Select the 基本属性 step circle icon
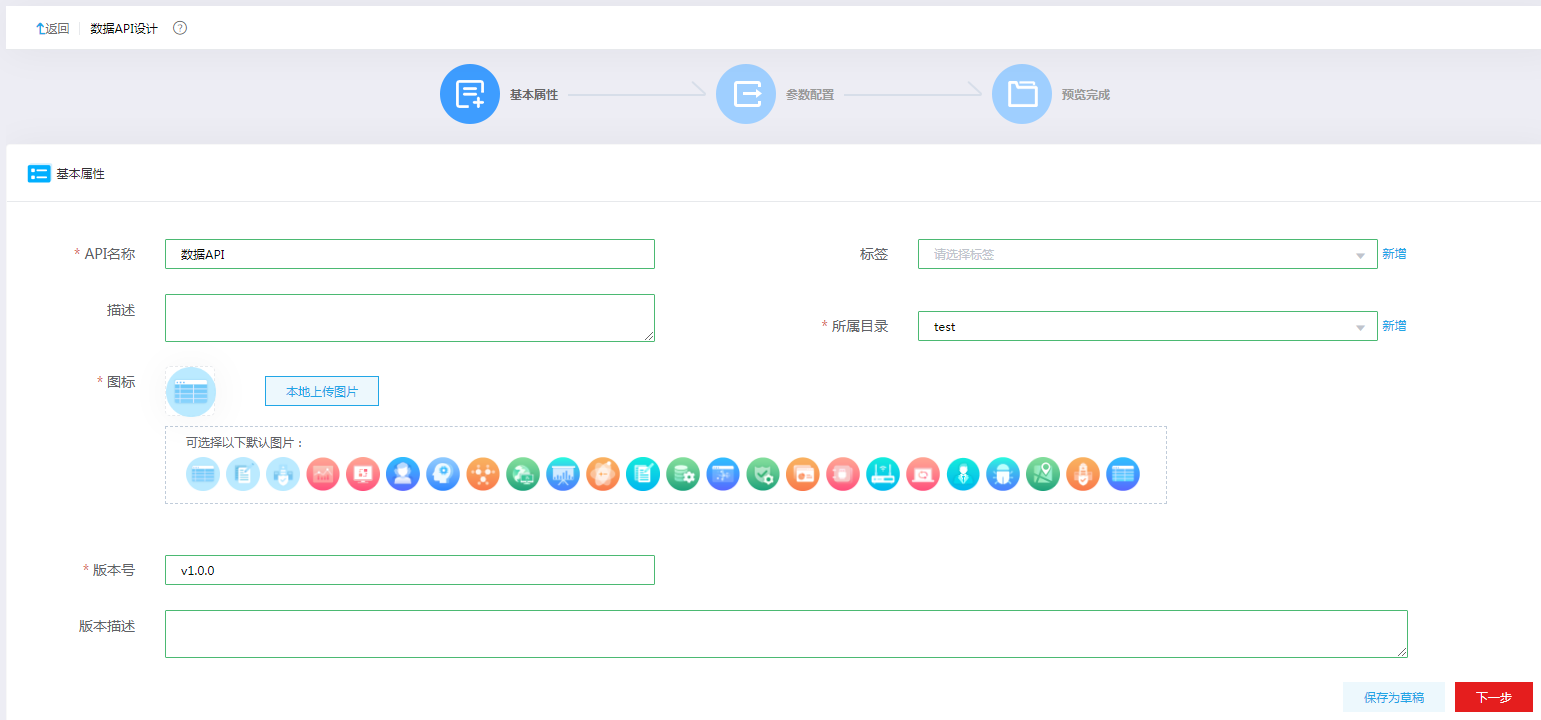The image size is (1541, 720). [470, 94]
